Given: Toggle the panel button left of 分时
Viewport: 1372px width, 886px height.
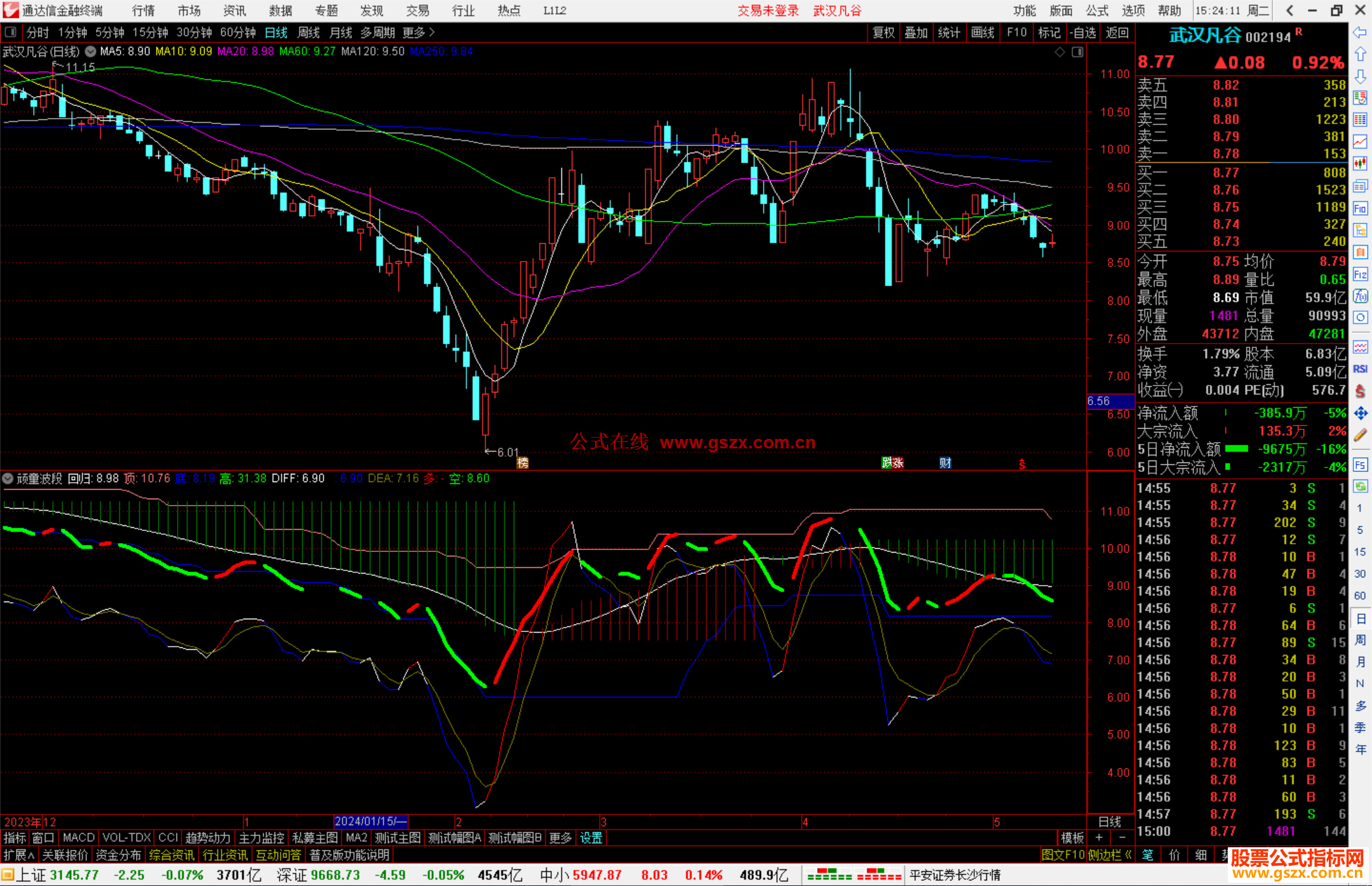Looking at the screenshot, I should [11, 32].
